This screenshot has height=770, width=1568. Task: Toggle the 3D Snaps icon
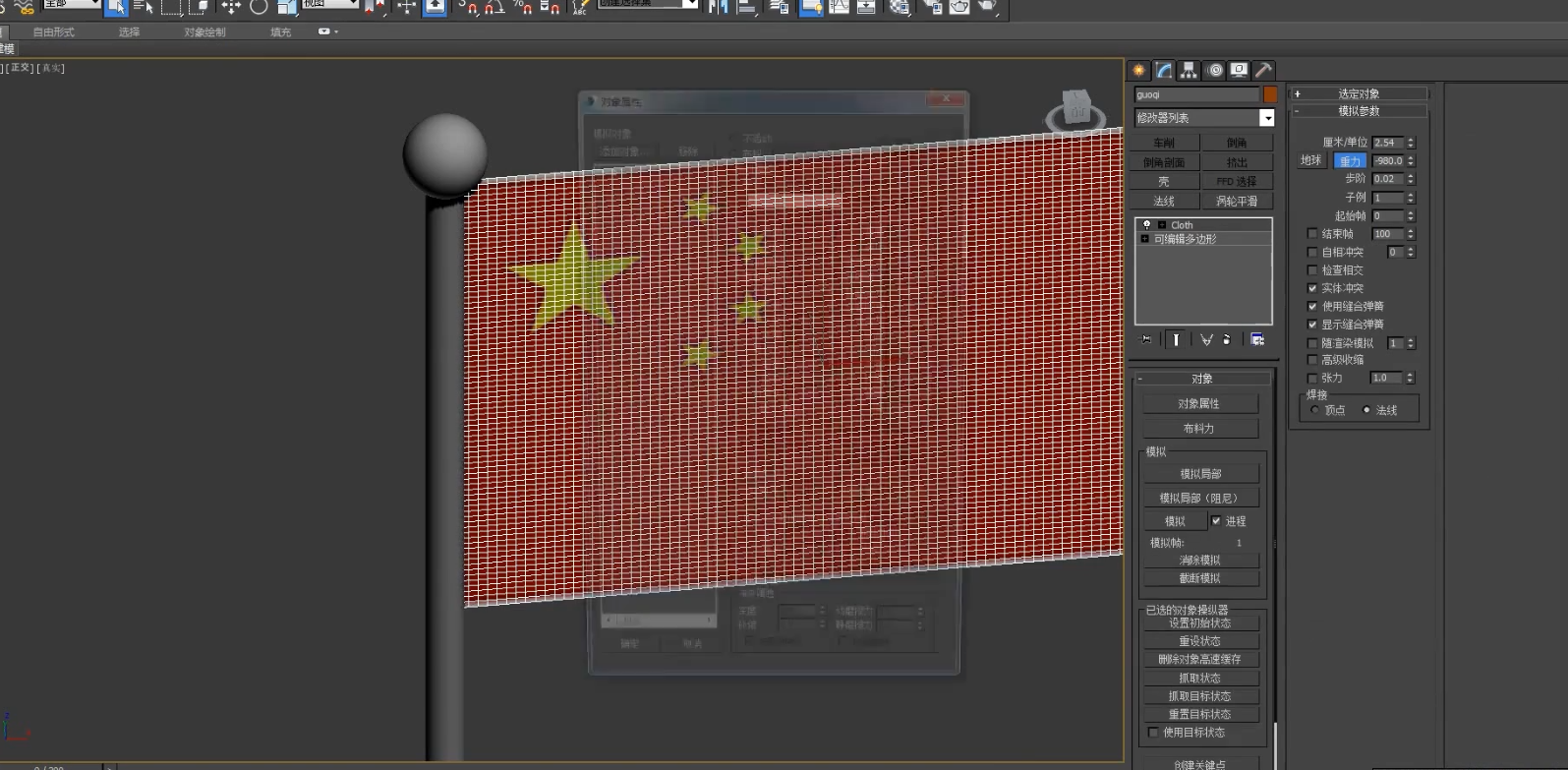coord(468,7)
